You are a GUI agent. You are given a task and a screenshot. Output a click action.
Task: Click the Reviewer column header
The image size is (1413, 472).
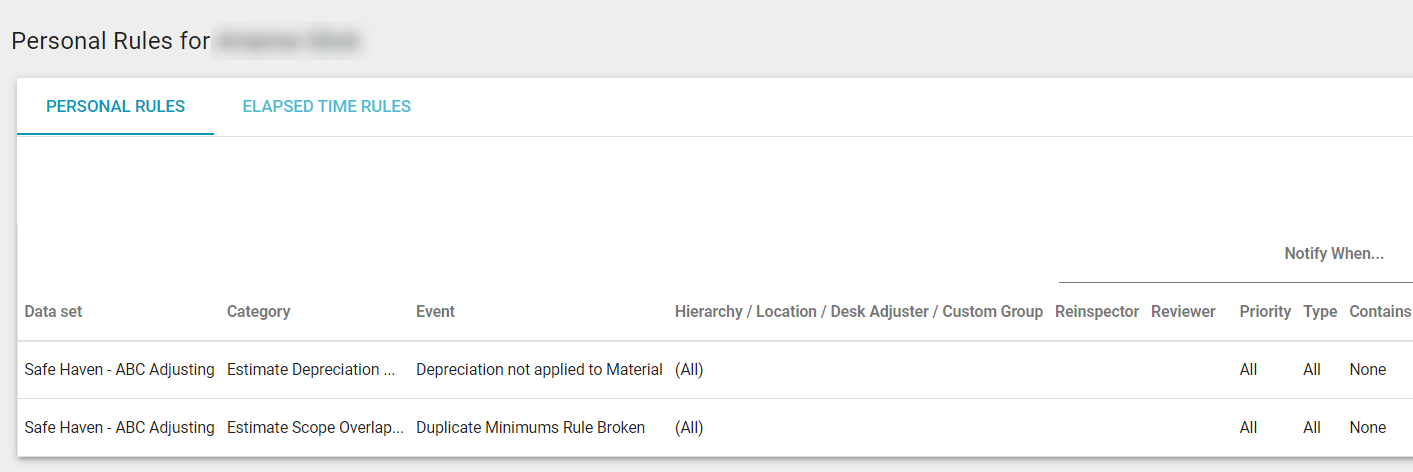[1183, 311]
